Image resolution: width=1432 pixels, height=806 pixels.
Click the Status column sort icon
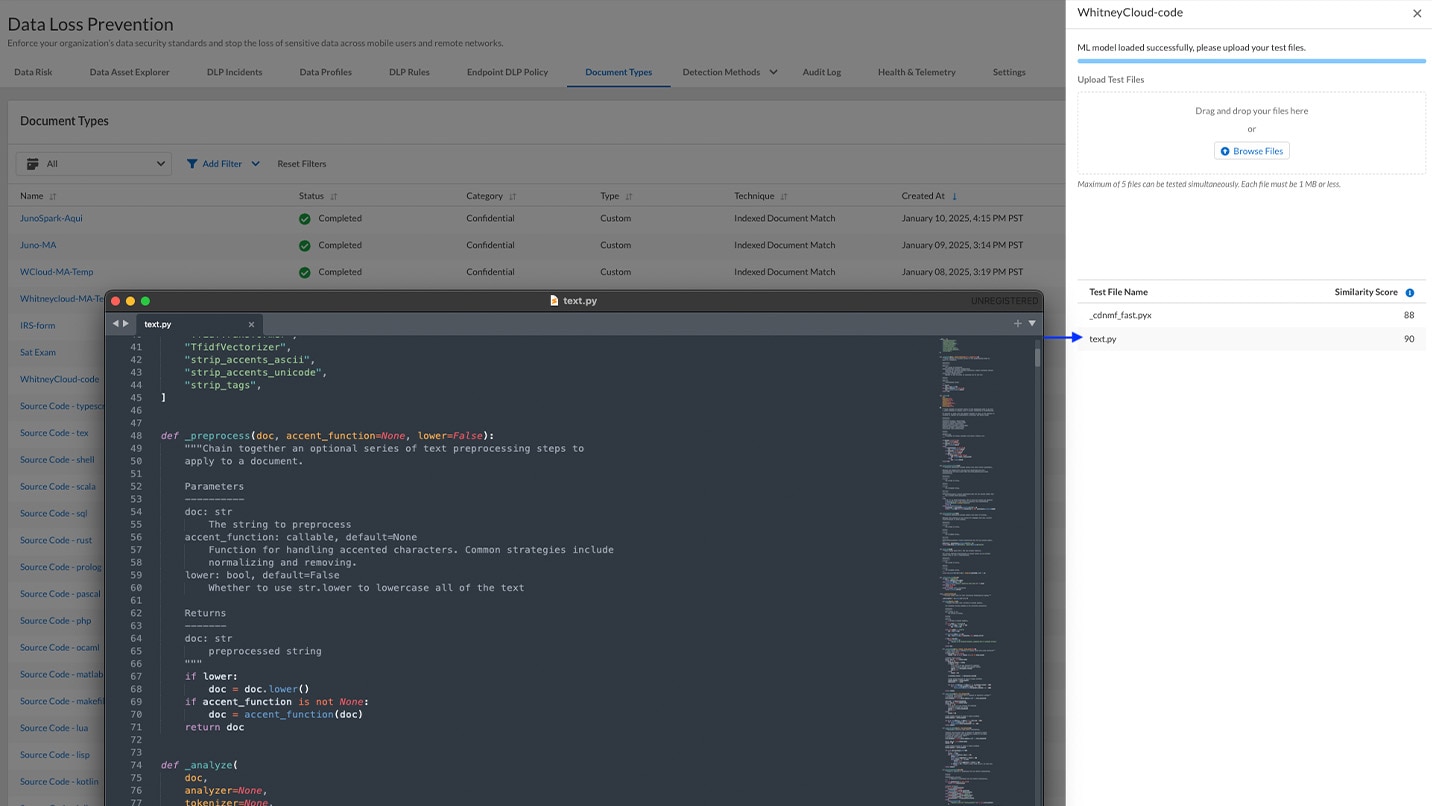(334, 197)
